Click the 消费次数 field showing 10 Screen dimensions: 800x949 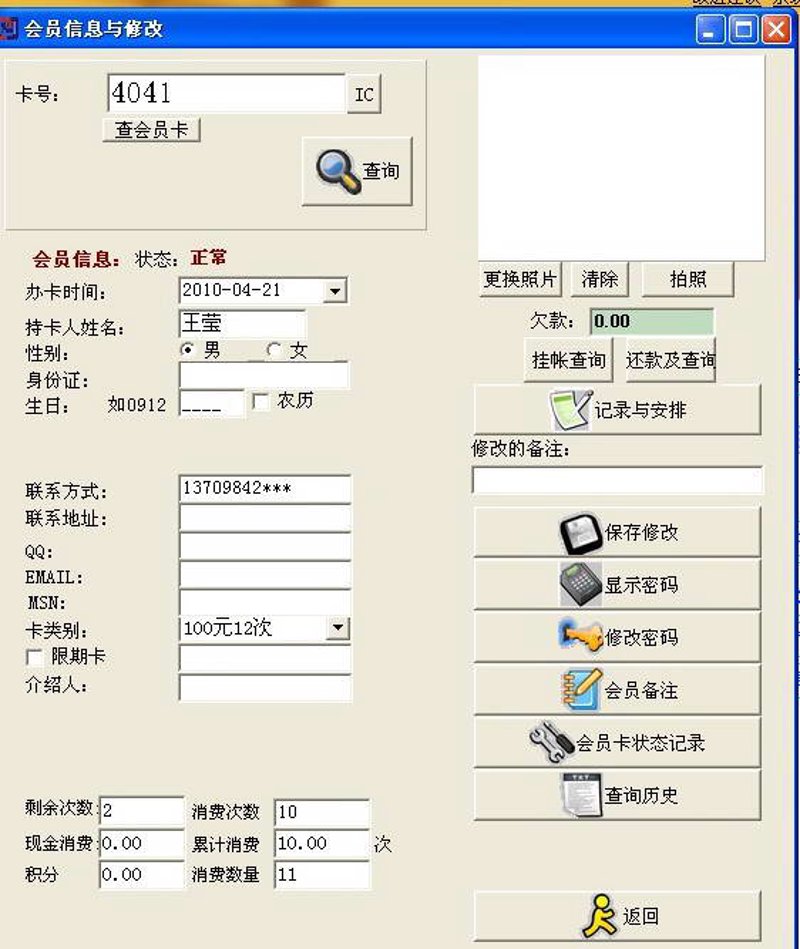tap(322, 812)
